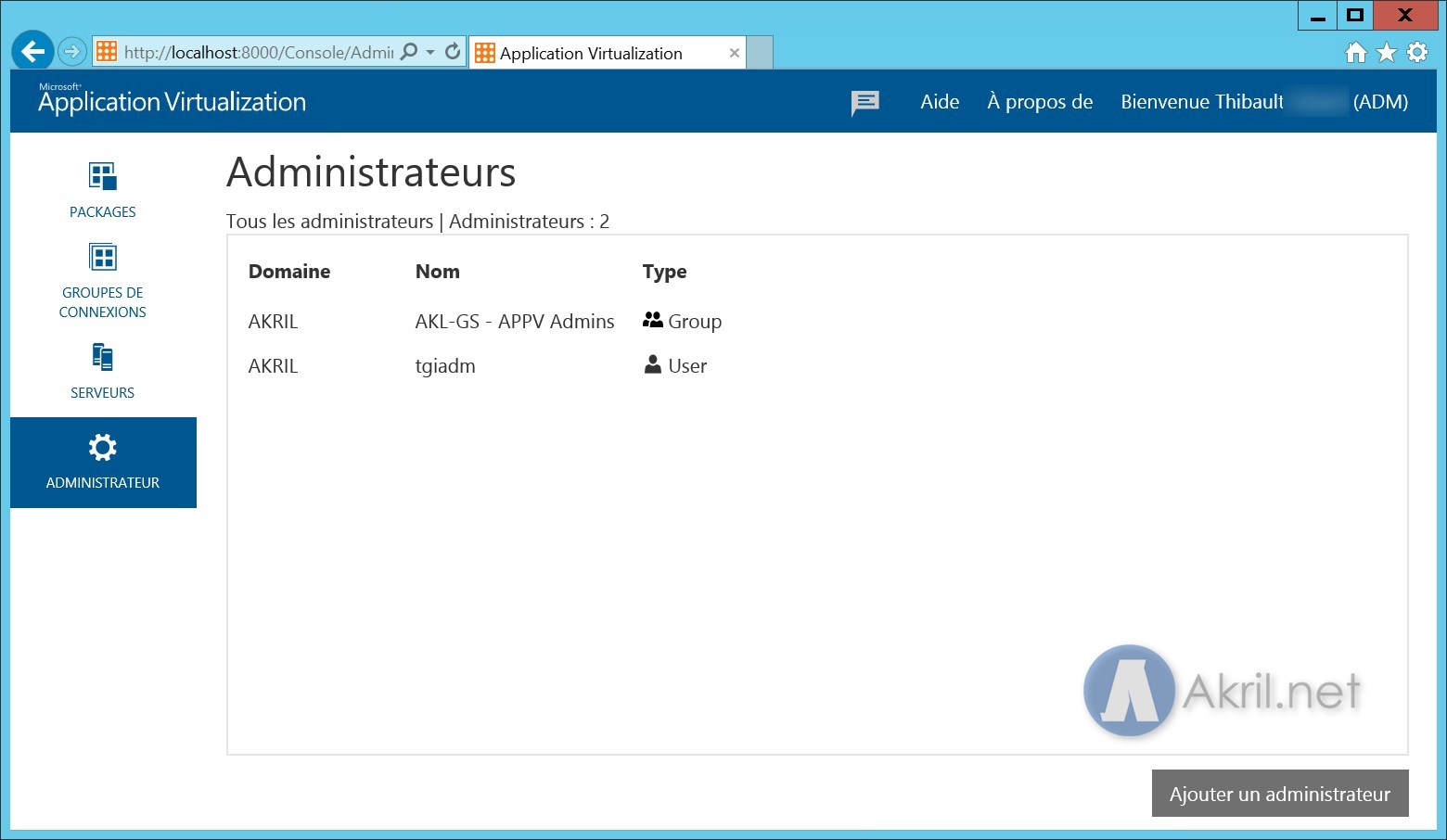The width and height of the screenshot is (1447, 840).
Task: Open the feedback speech bubble icon
Action: (x=865, y=103)
